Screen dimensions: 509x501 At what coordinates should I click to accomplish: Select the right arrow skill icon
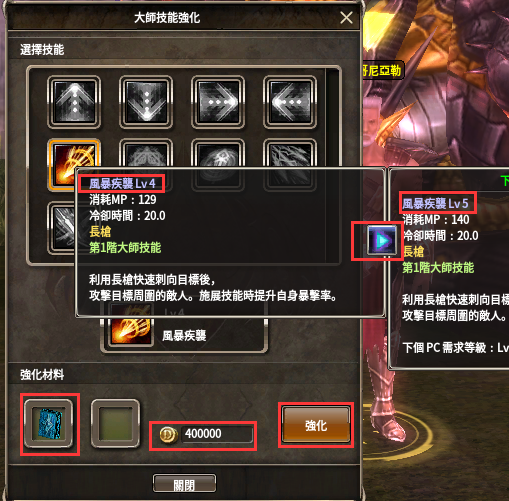tap(218, 102)
